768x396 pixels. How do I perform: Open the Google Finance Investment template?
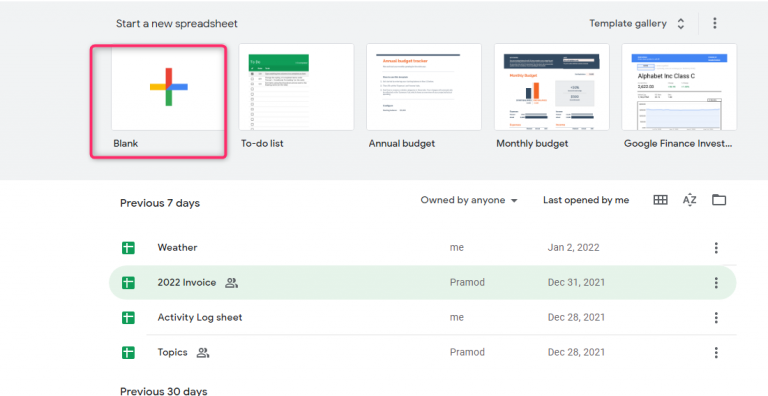click(x=679, y=87)
